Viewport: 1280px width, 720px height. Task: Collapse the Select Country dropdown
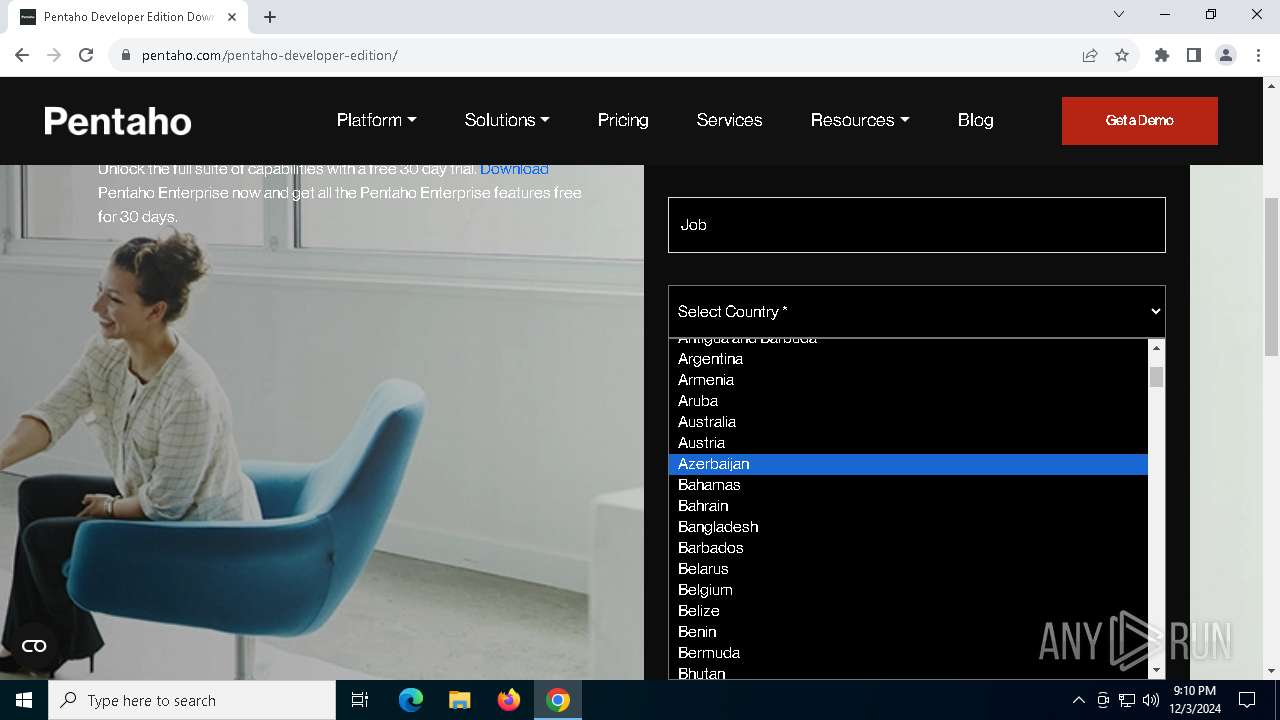click(917, 312)
